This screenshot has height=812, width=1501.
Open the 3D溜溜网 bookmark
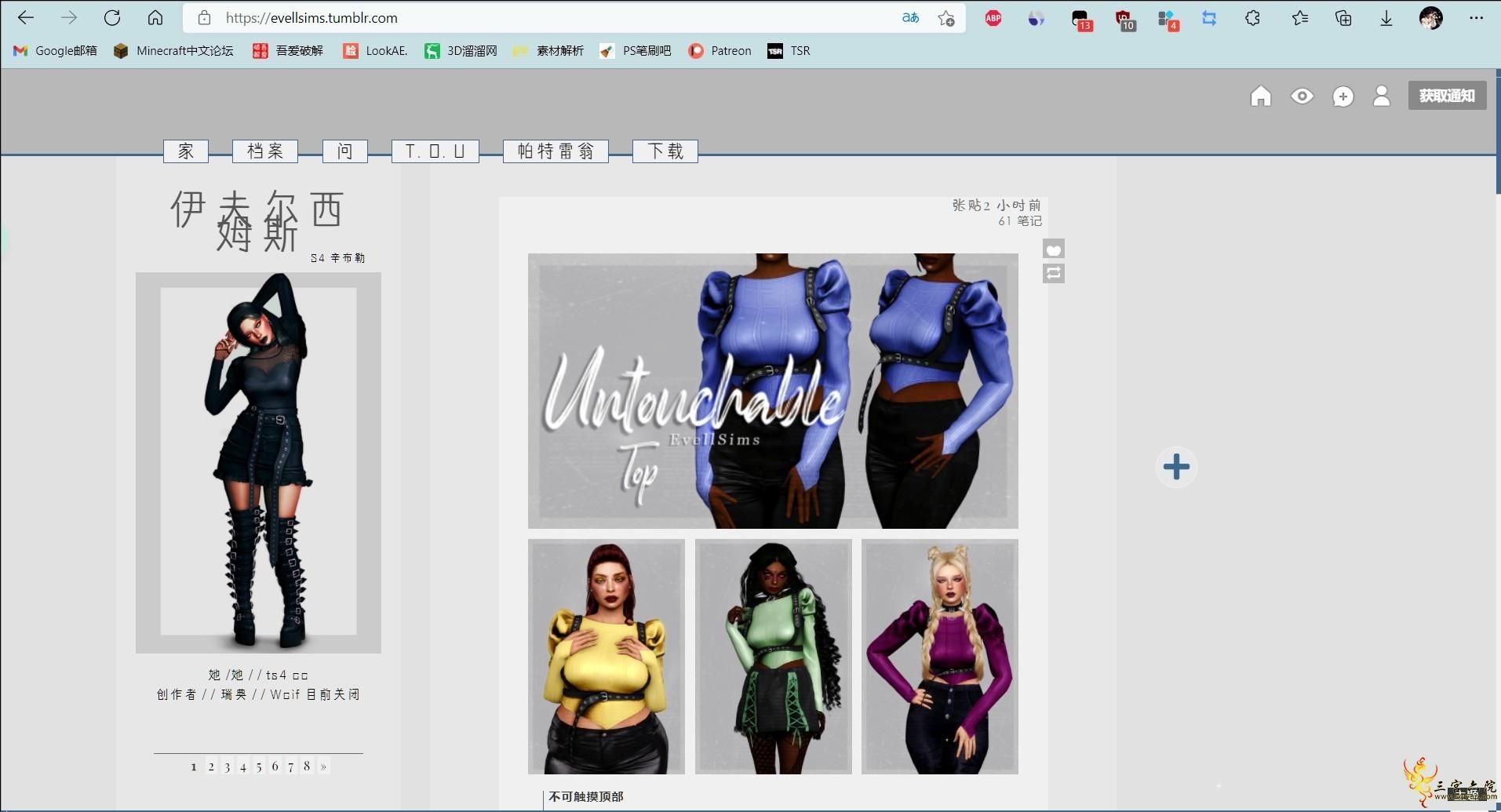[461, 50]
